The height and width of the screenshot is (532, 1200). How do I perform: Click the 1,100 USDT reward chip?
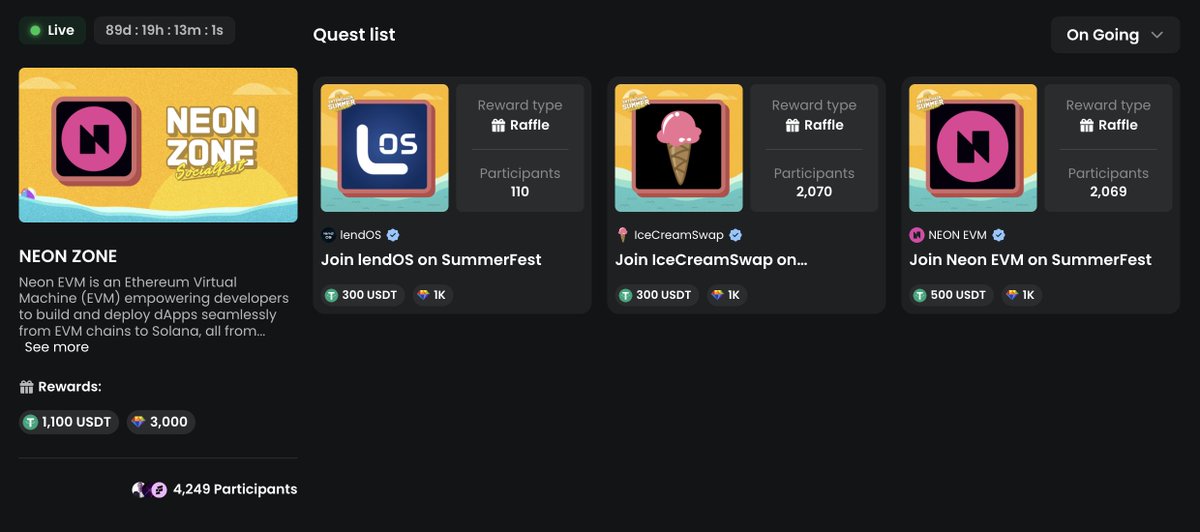click(x=70, y=422)
